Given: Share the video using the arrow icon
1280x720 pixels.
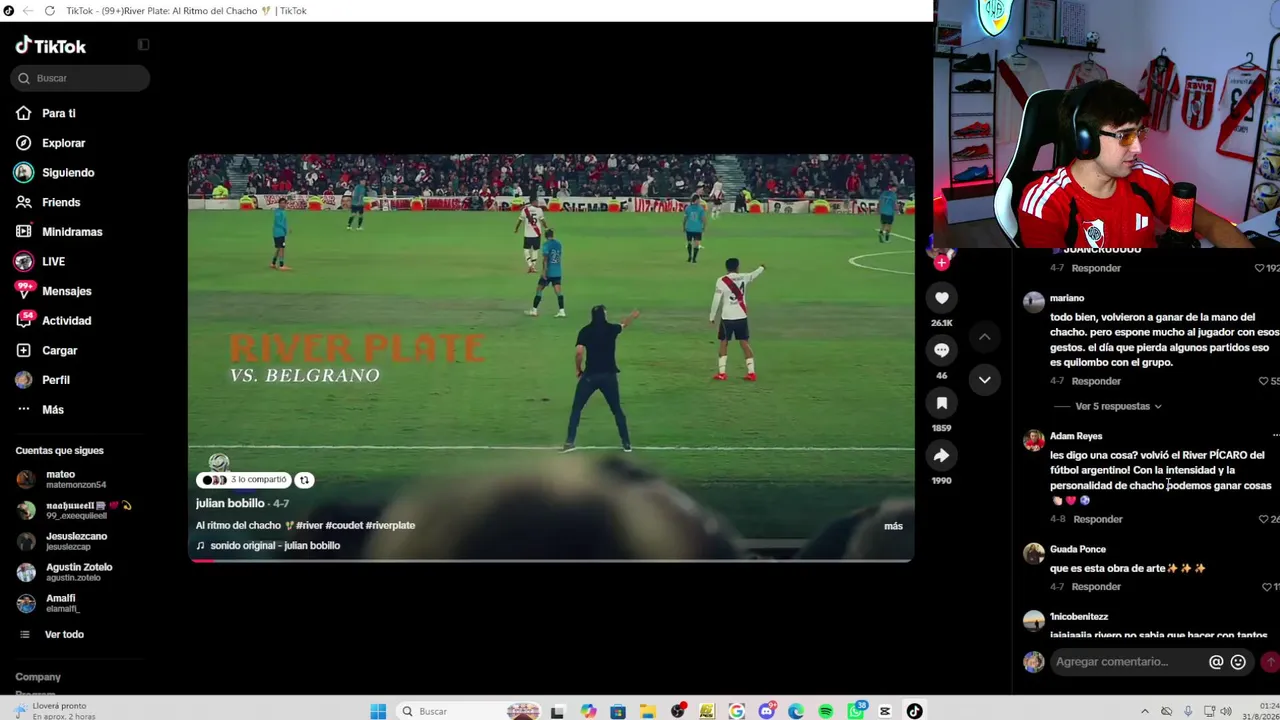Looking at the screenshot, I should [x=941, y=456].
